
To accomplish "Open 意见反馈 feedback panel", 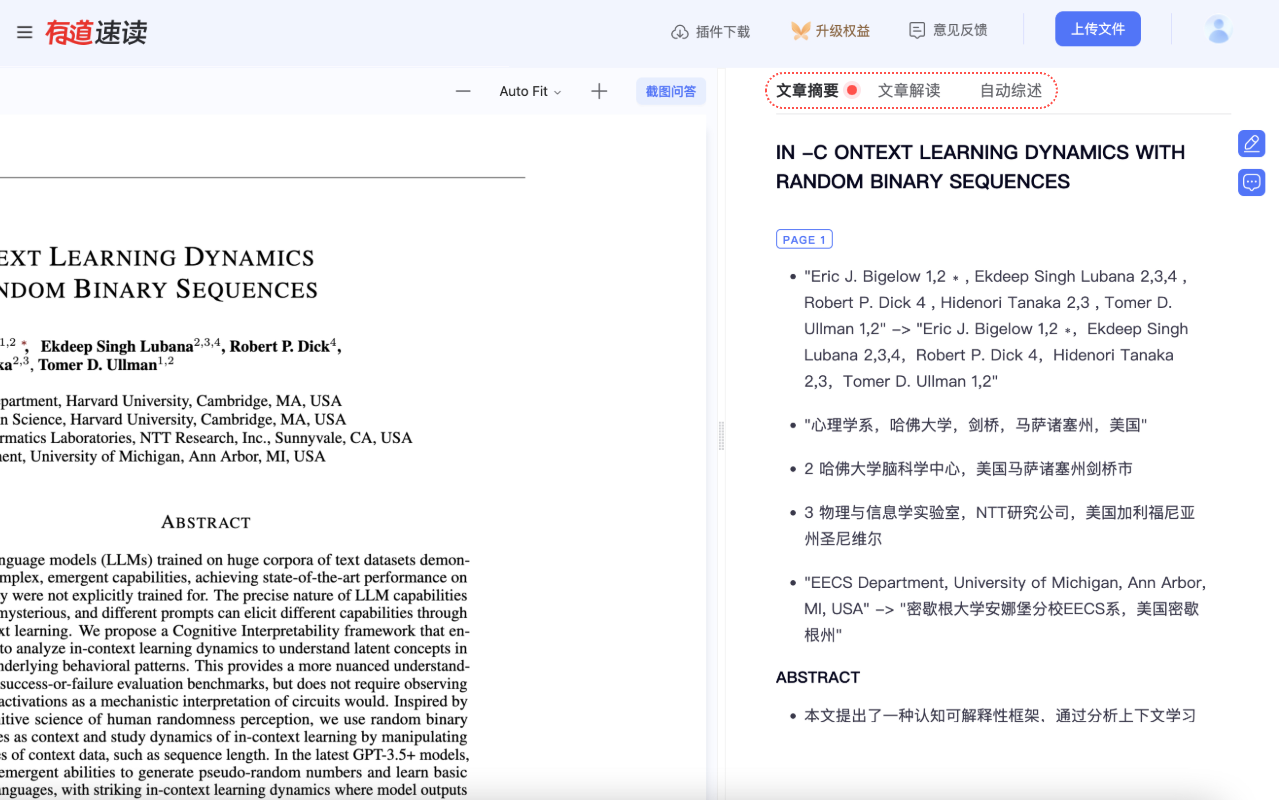I will (946, 30).
